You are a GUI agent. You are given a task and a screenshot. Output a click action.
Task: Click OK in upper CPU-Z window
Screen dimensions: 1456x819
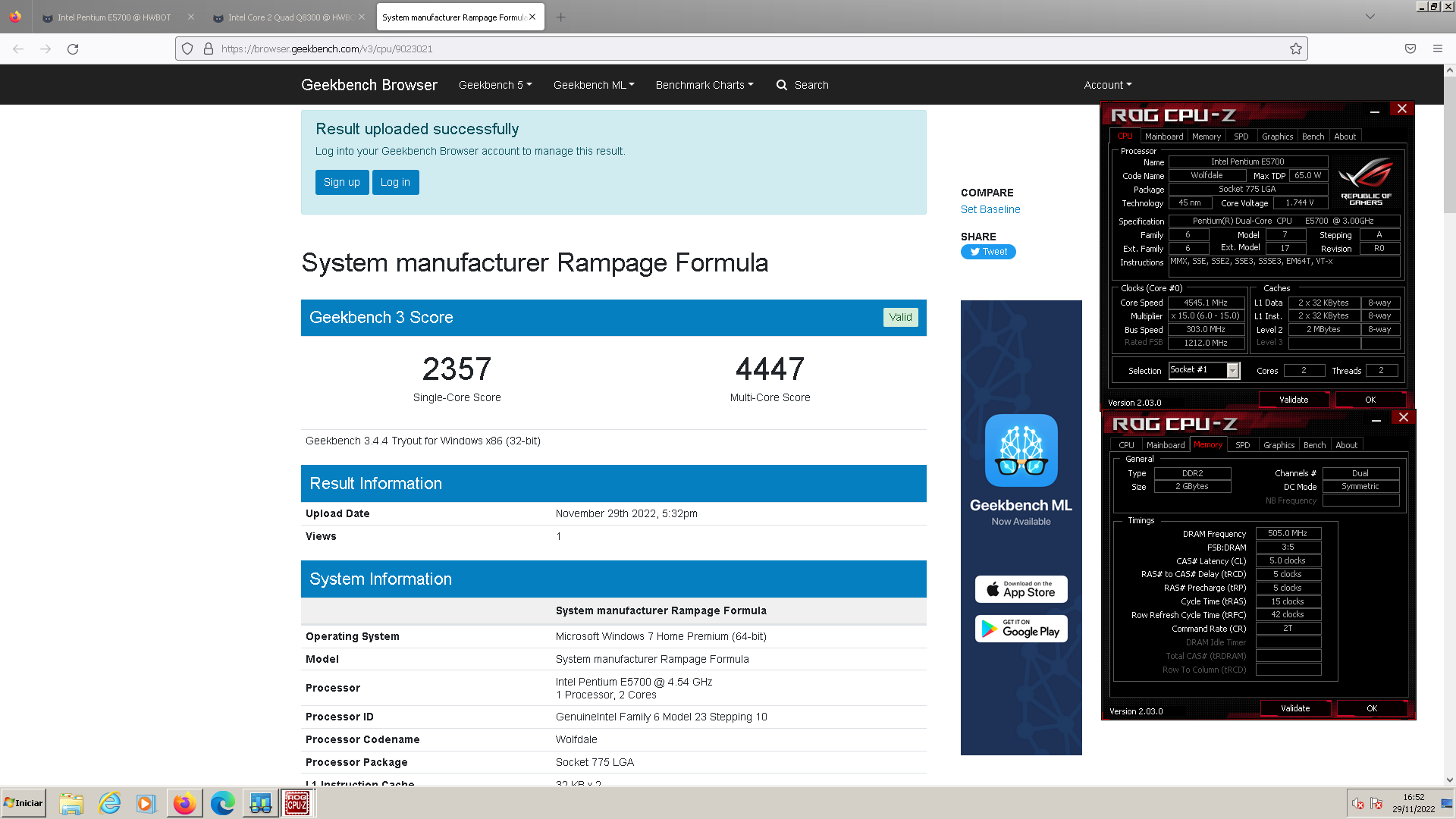pos(1370,400)
